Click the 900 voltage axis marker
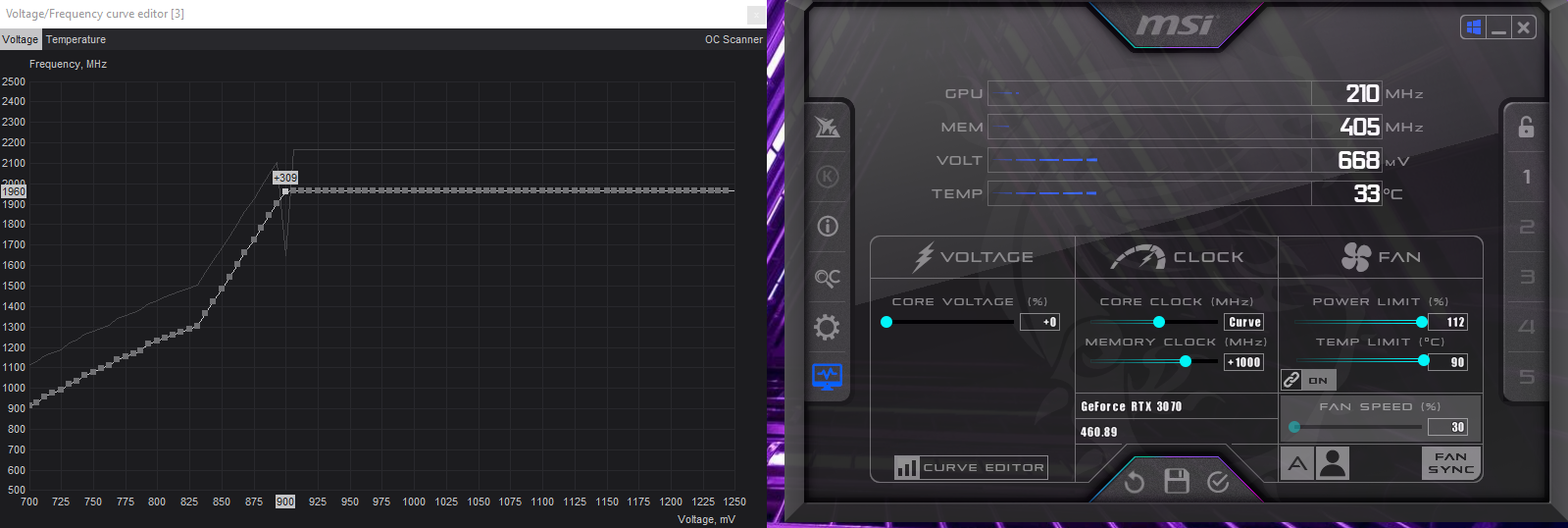This screenshot has height=528, width=1568. pos(285,502)
